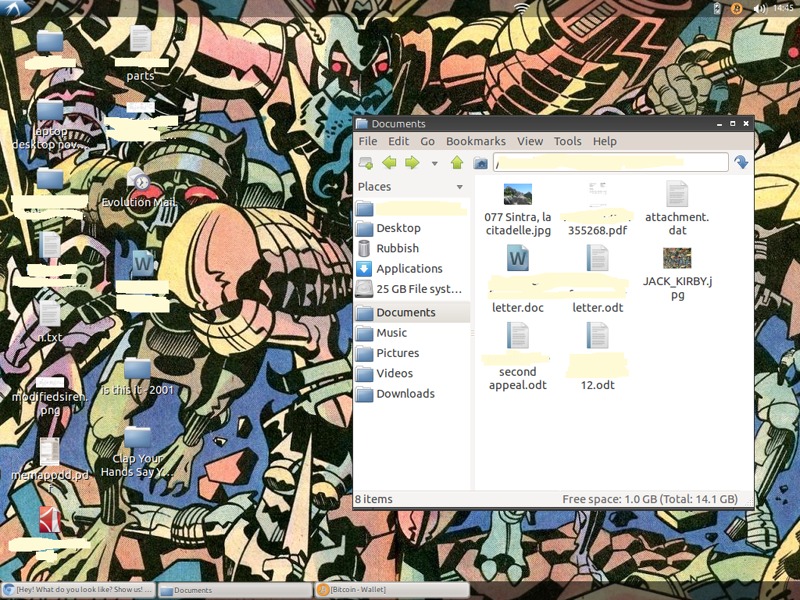The width and height of the screenshot is (800, 600).
Task: Open the Tools menu
Action: (x=568, y=141)
